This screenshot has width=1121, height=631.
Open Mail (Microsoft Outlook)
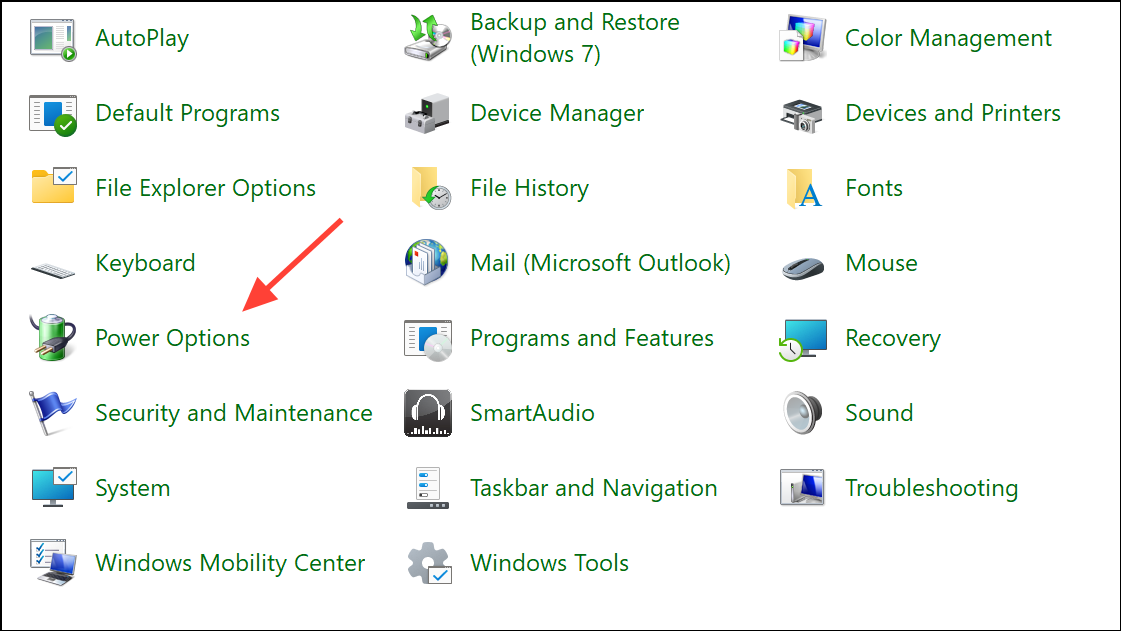click(600, 263)
